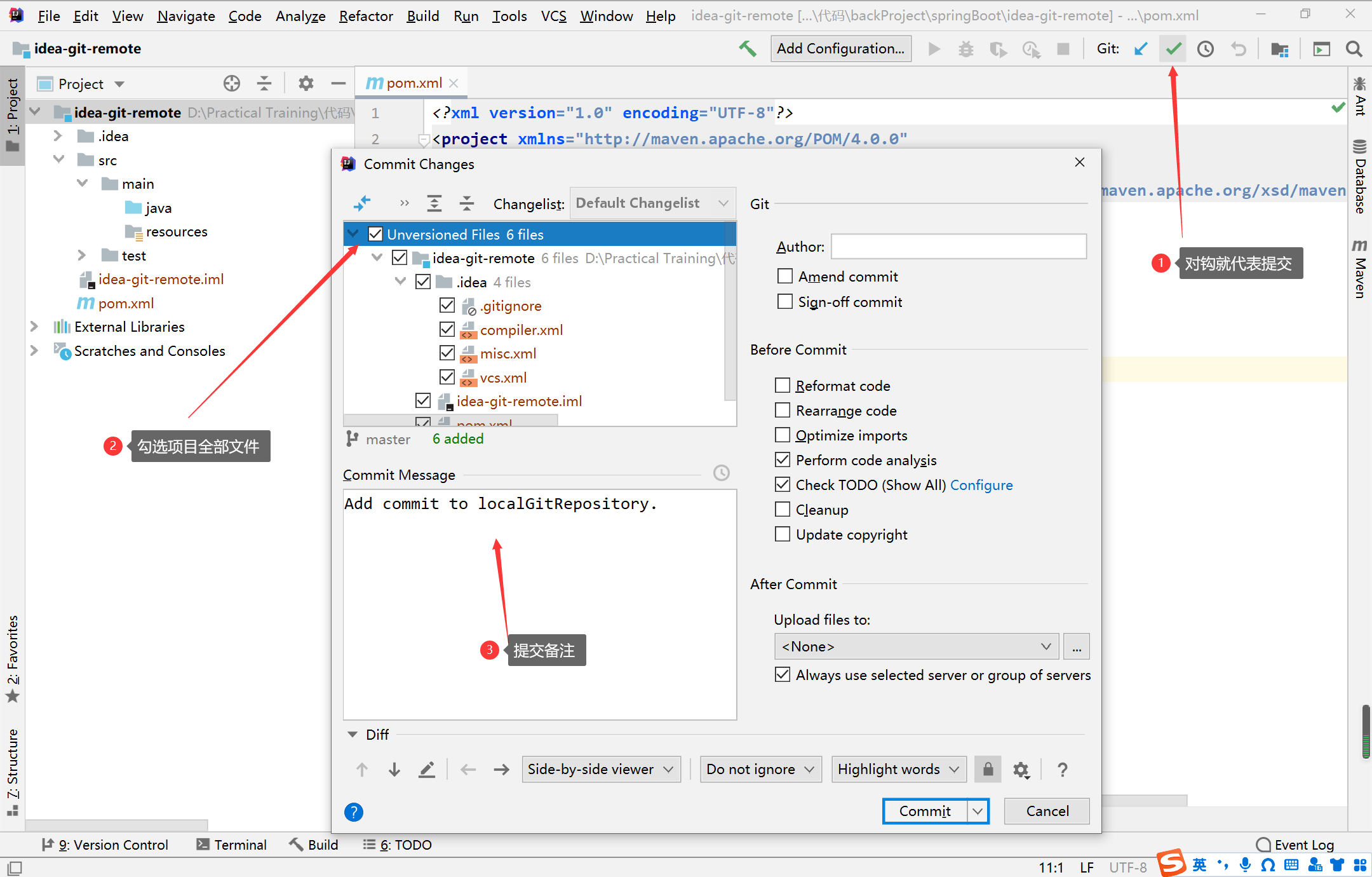Click Add Configuration button
Screen dimensions: 1372x877
pyautogui.click(x=841, y=49)
